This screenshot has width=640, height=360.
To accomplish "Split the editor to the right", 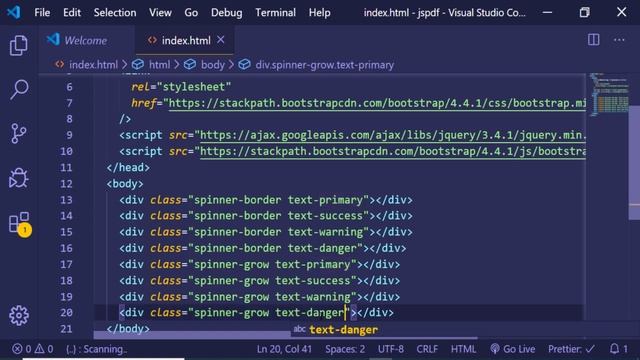I will [x=593, y=40].
